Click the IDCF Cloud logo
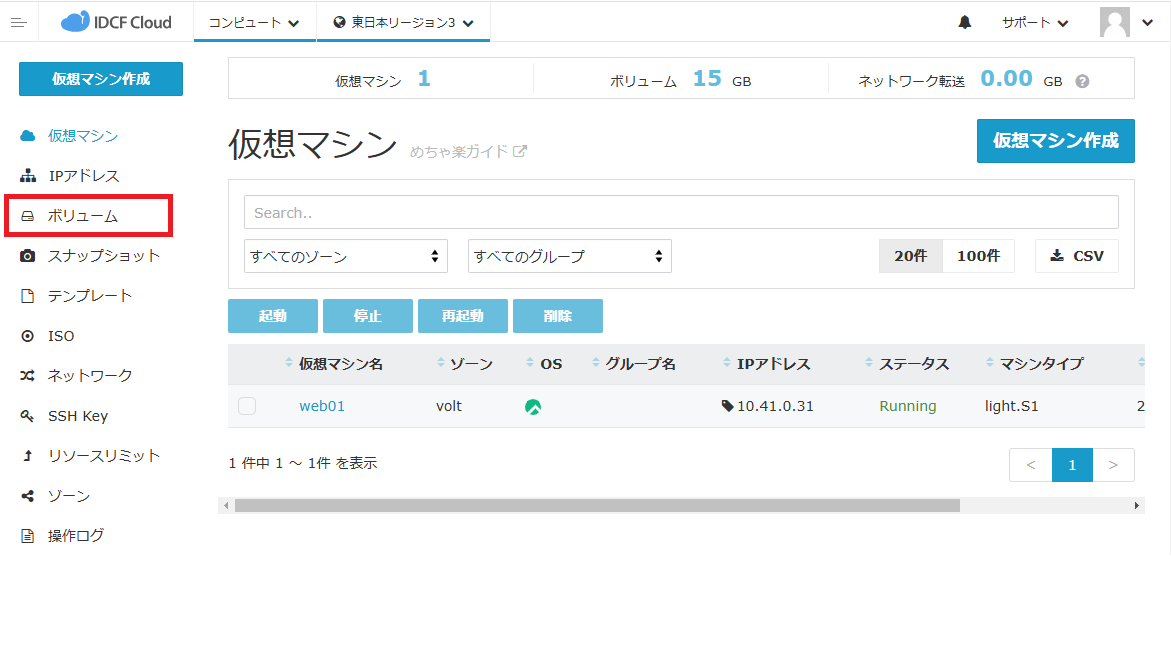Image resolution: width=1171 pixels, height=648 pixels. (x=116, y=22)
